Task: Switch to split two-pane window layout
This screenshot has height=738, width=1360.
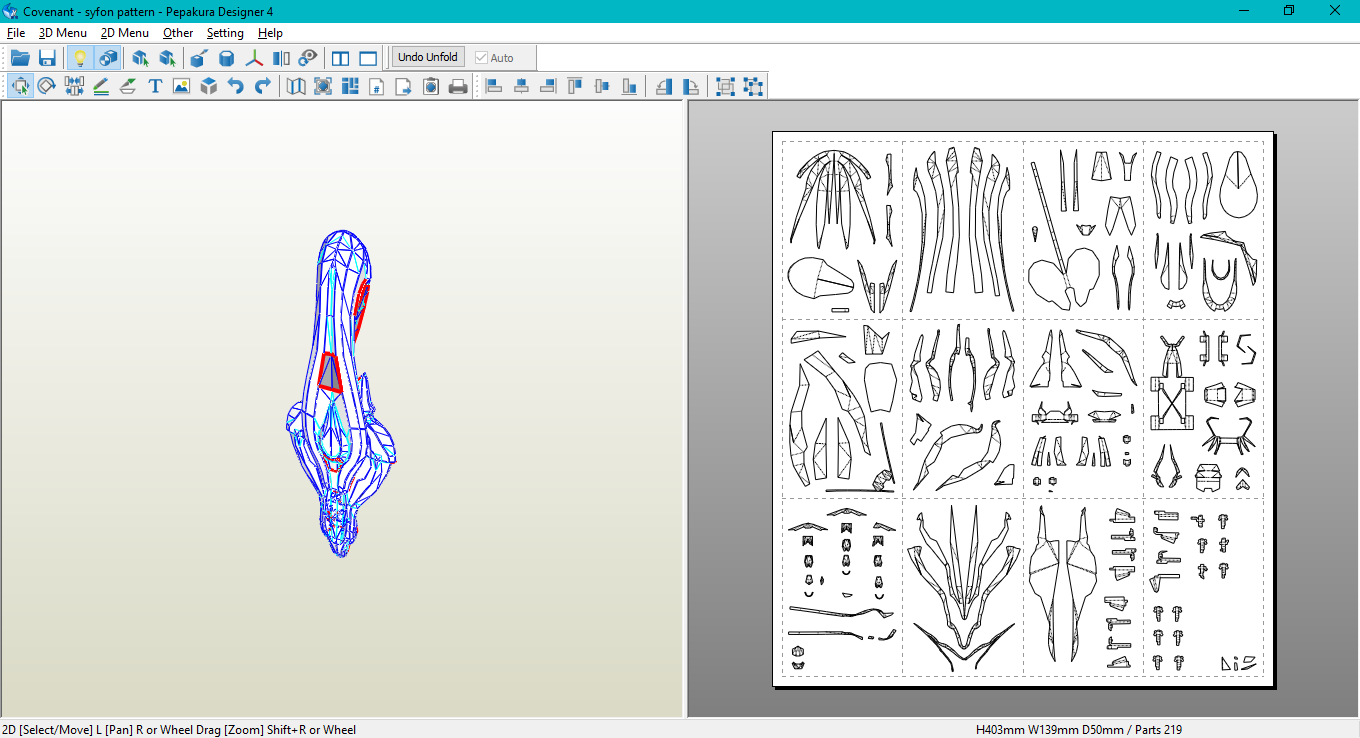Action: pyautogui.click(x=341, y=58)
